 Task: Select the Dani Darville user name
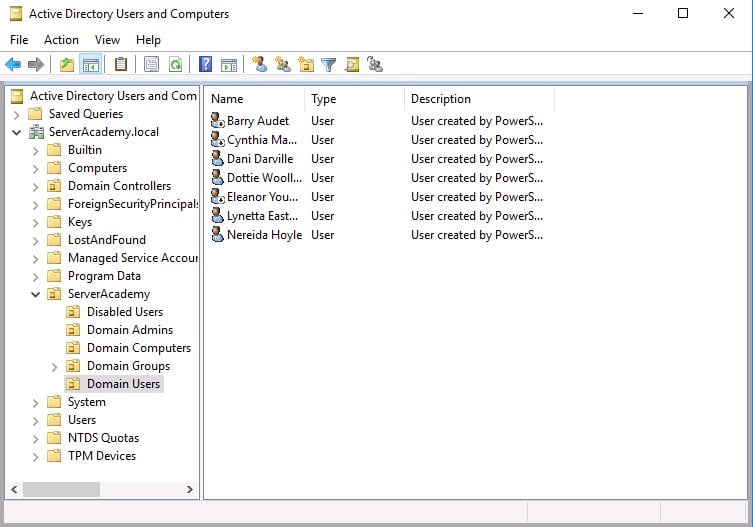[260, 159]
